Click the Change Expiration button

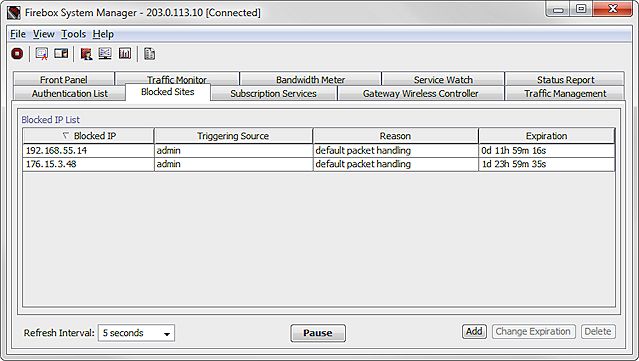pyautogui.click(x=533, y=331)
